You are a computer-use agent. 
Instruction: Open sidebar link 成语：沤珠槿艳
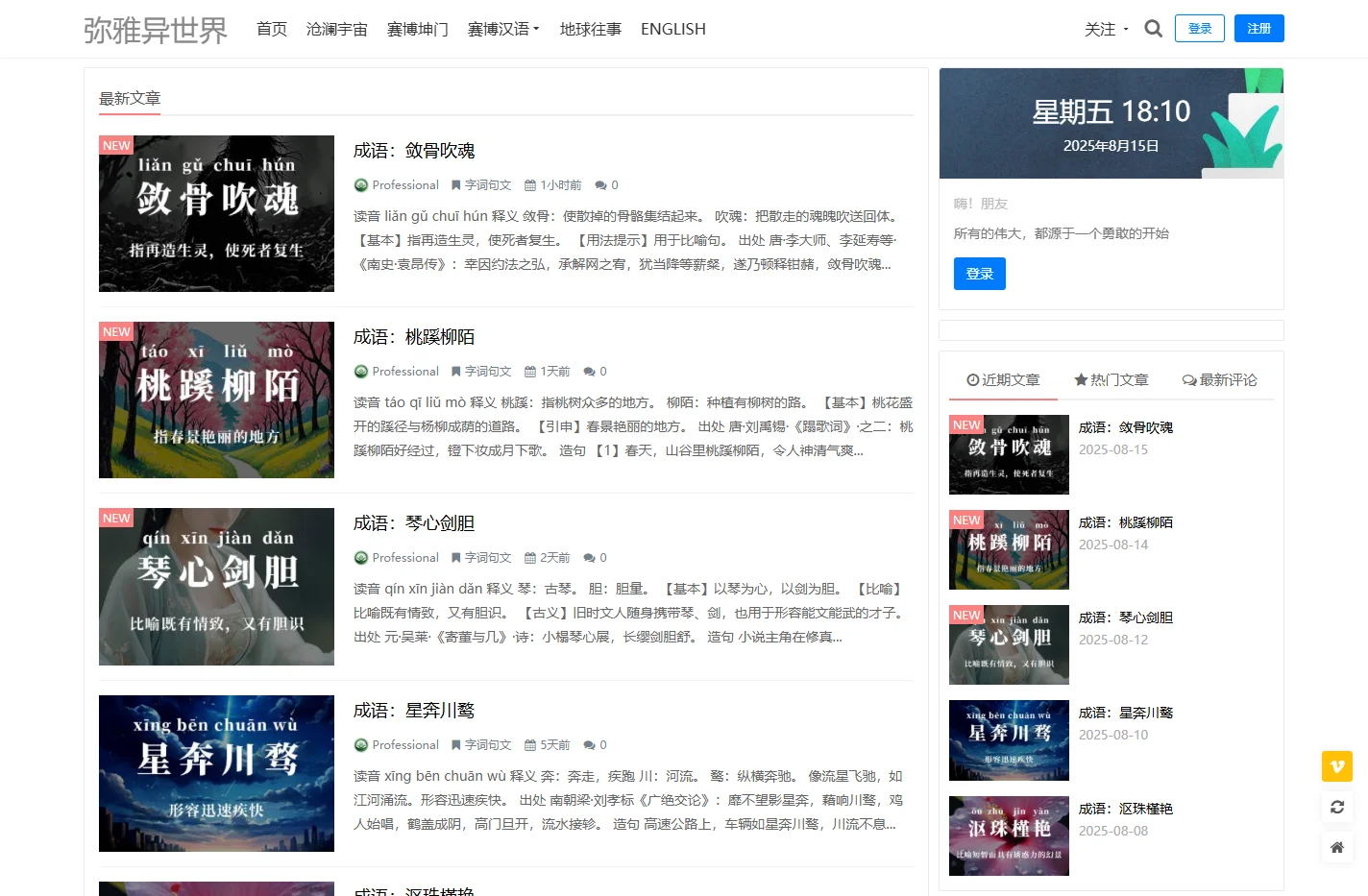coord(1126,809)
